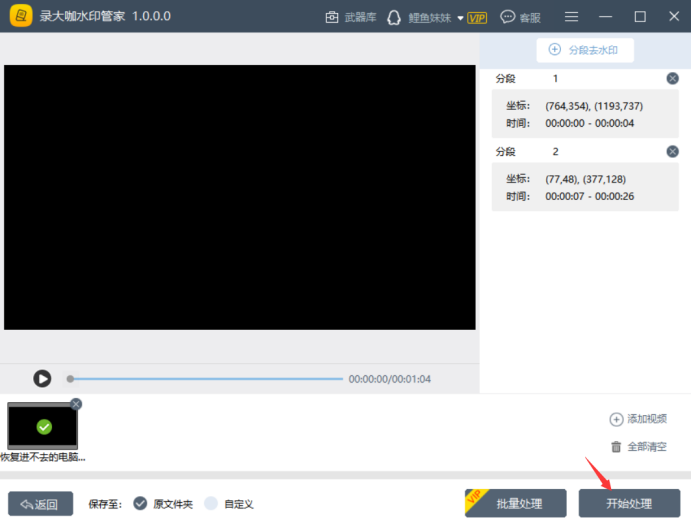Open the 武器库 toolbox
The image size is (691, 529).
[x=351, y=17]
